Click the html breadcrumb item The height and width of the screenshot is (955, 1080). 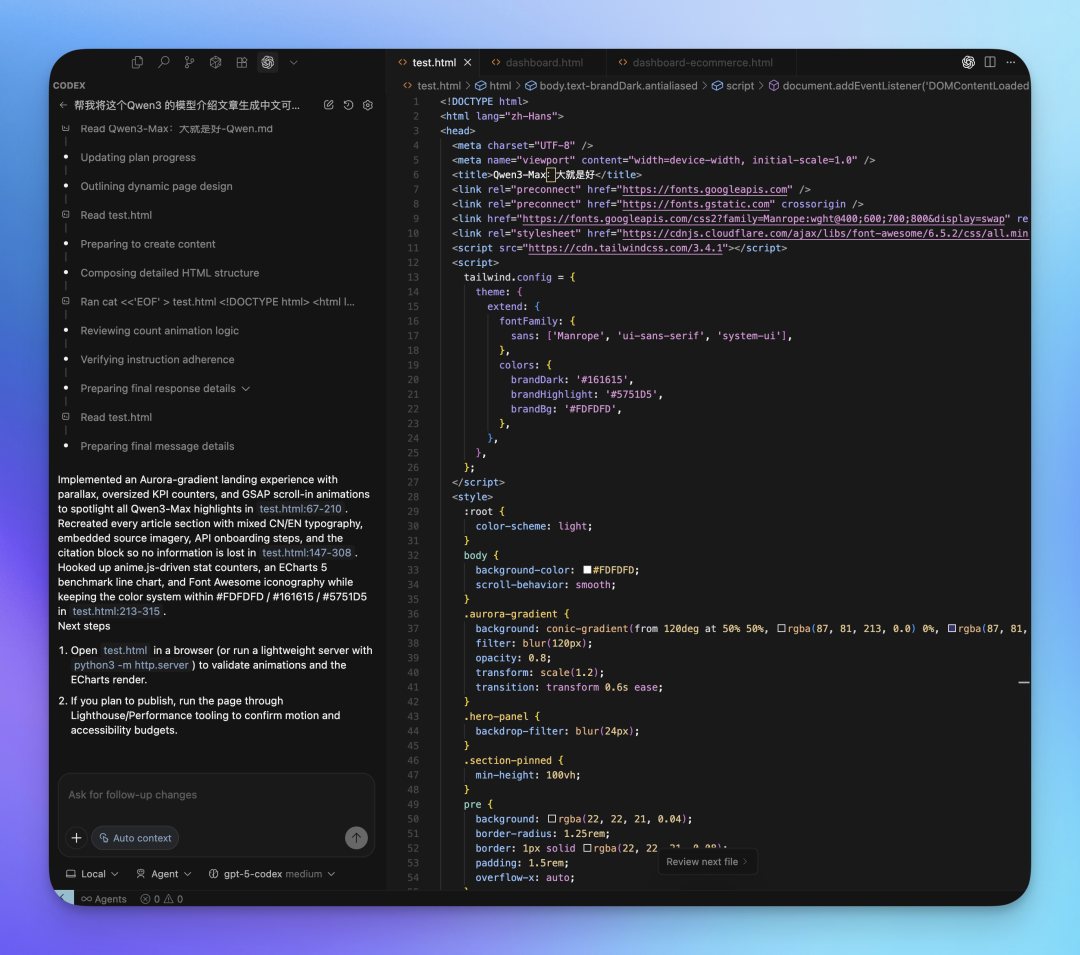coord(493,85)
